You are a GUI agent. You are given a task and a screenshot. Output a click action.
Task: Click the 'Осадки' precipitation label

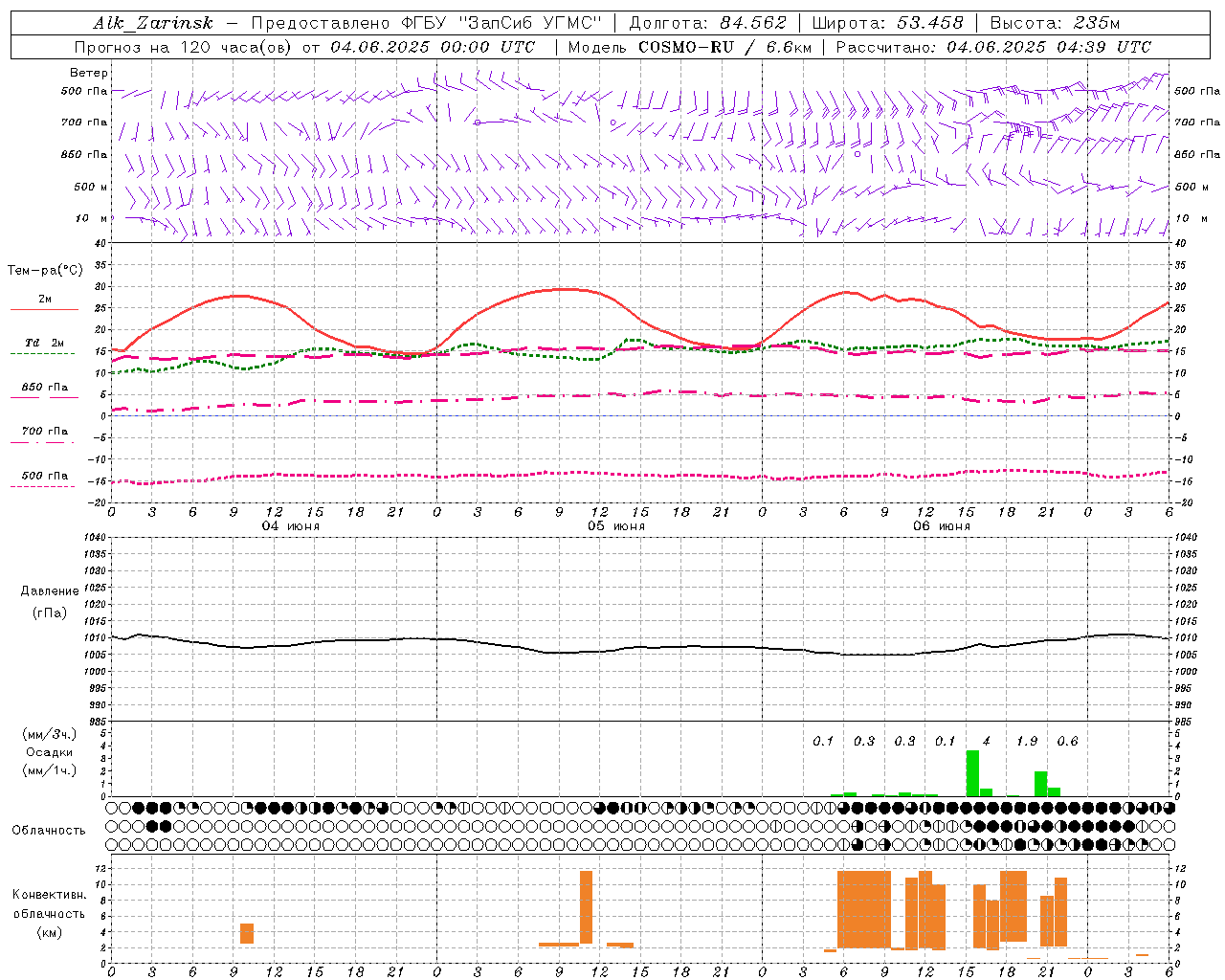(x=50, y=752)
